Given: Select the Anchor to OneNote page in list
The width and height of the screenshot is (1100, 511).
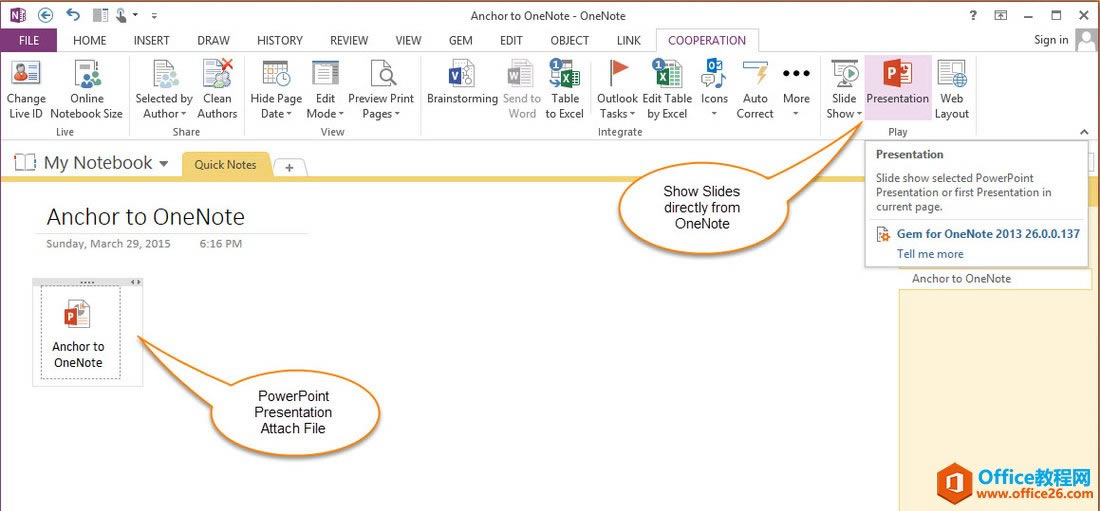Looking at the screenshot, I should [x=995, y=279].
